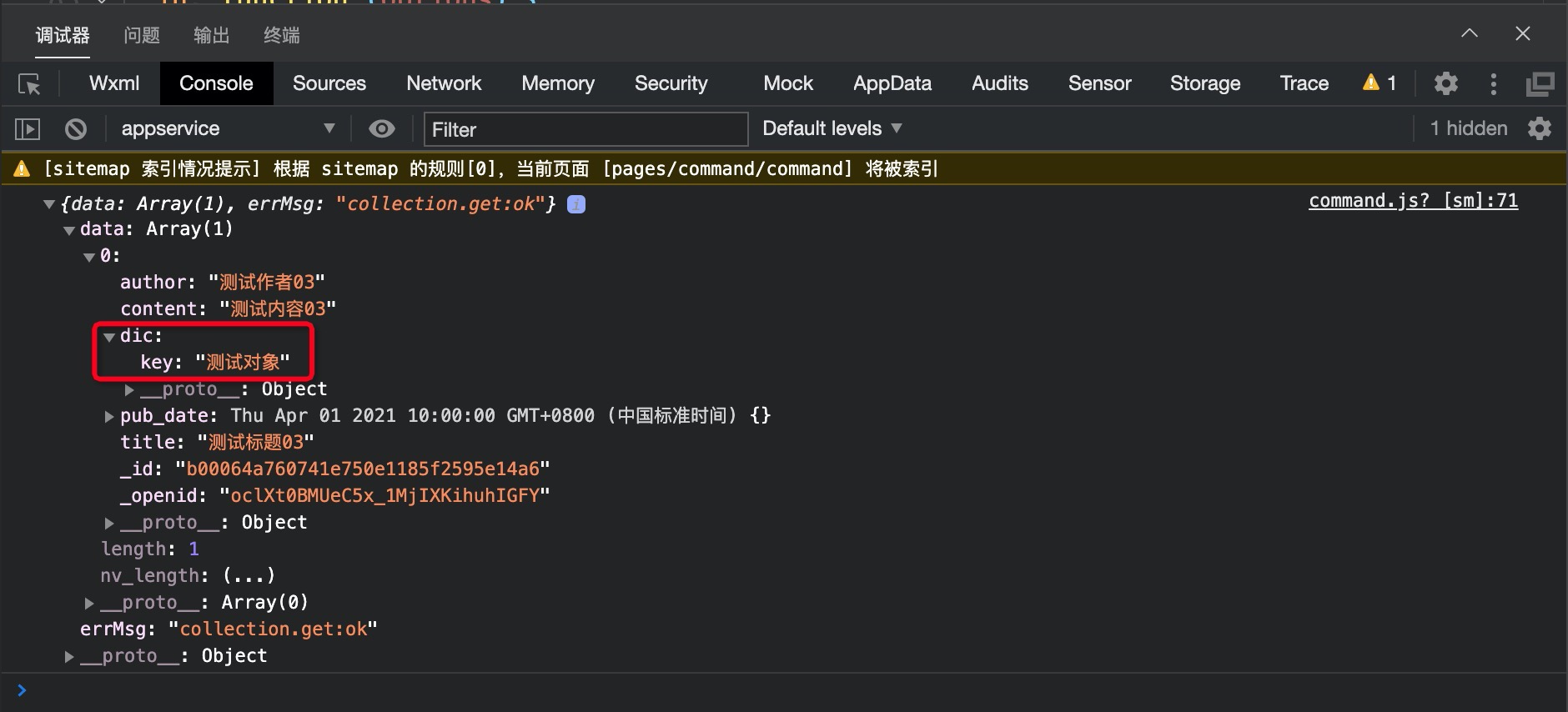1568x712 pixels.
Task: Click errMsg: "collection.get:ok" property line
Action: tap(229, 629)
